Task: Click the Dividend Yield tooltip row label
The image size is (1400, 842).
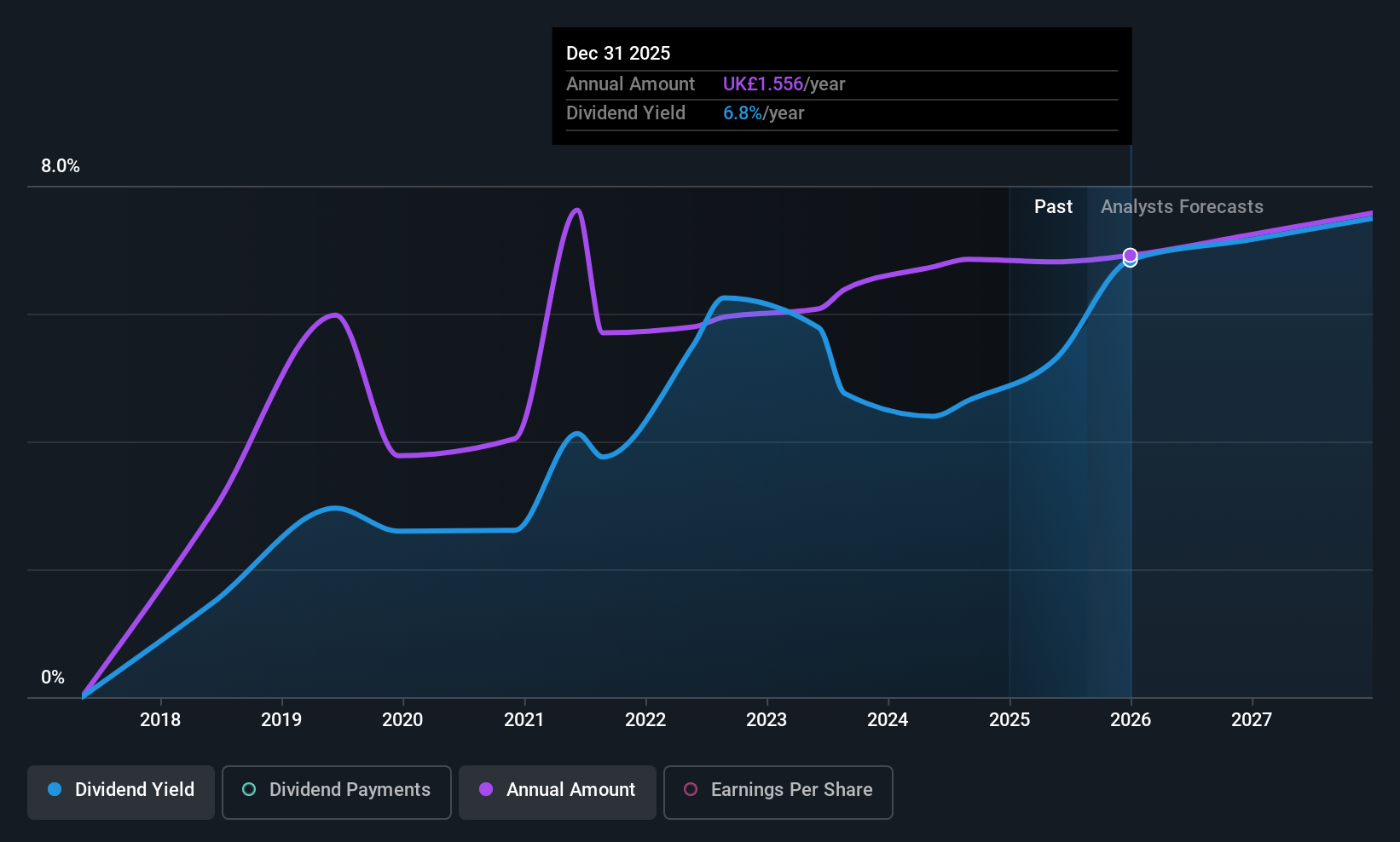Action: coord(626,112)
